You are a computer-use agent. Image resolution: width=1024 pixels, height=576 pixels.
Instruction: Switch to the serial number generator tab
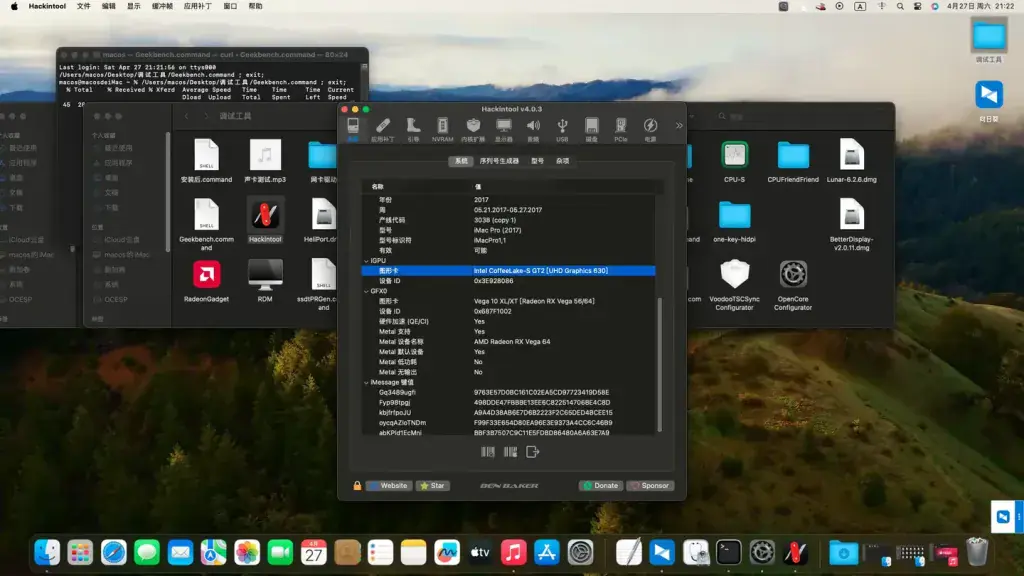[499, 161]
